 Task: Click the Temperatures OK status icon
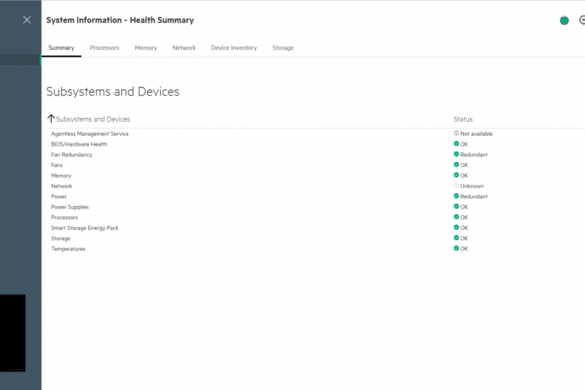(456, 248)
